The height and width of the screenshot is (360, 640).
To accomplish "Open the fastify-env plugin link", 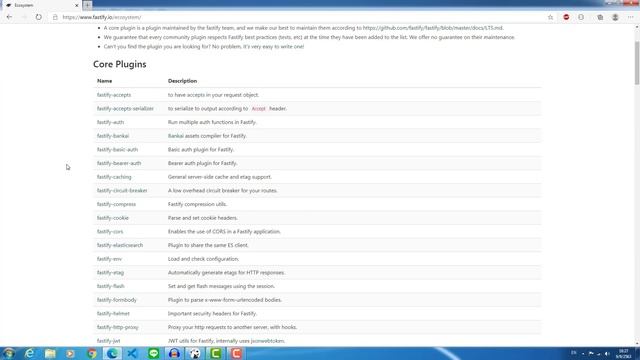I will pos(109,259).
